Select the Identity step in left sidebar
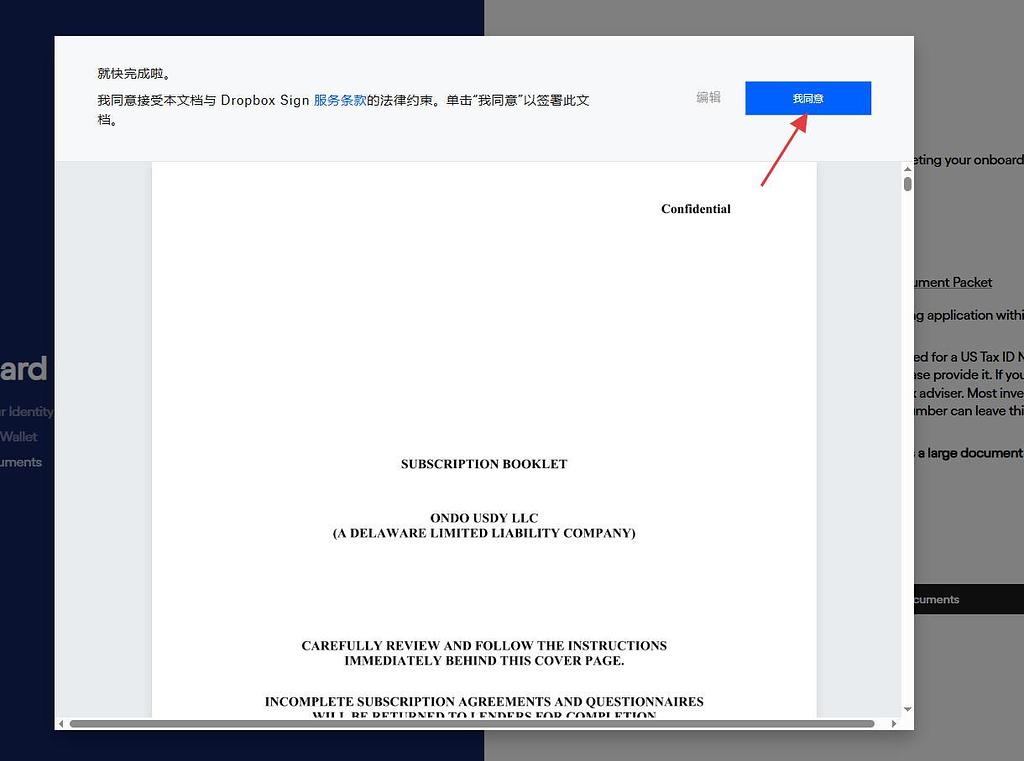The width and height of the screenshot is (1024, 761). (27, 411)
